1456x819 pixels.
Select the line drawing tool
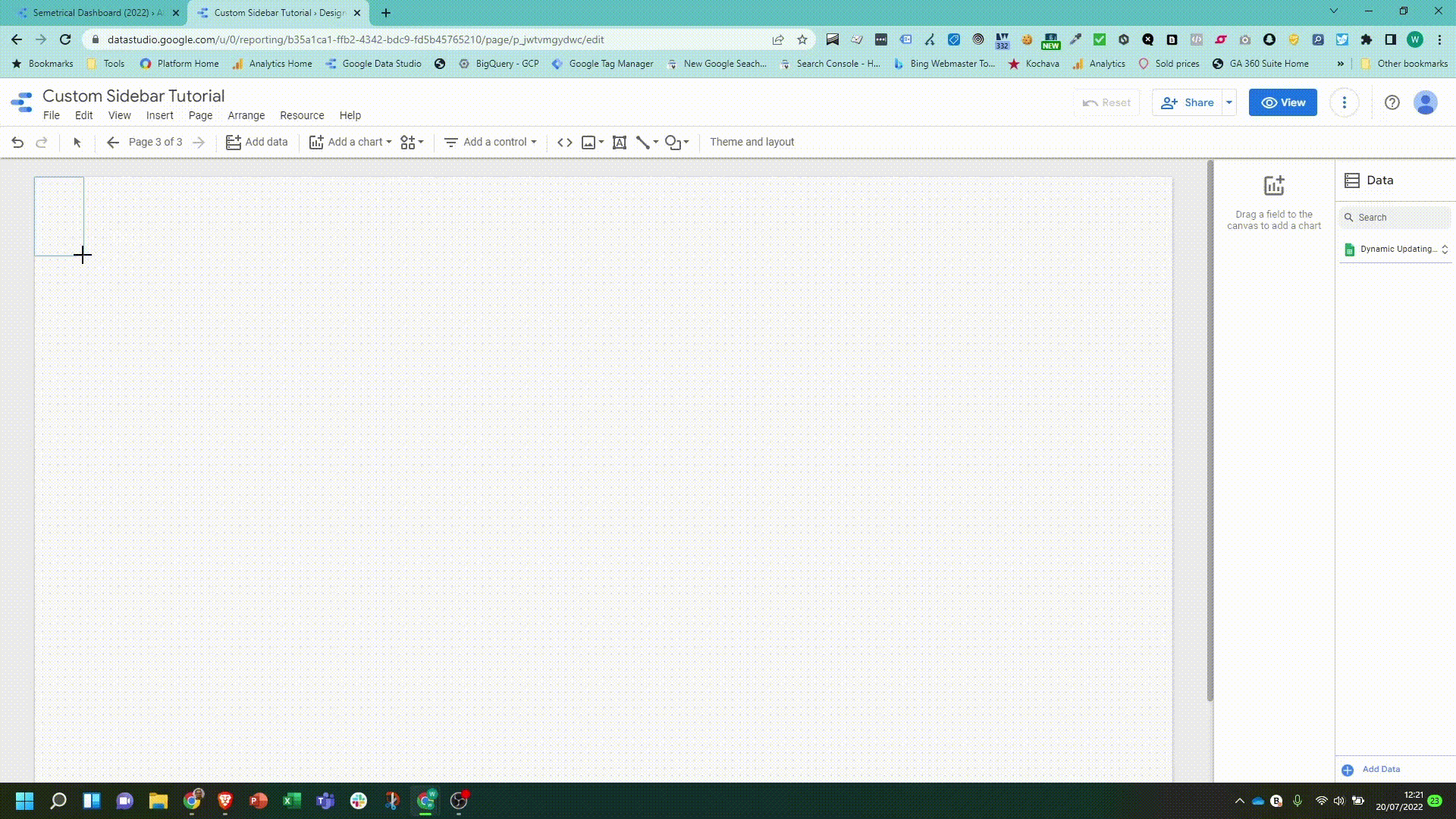click(x=643, y=143)
